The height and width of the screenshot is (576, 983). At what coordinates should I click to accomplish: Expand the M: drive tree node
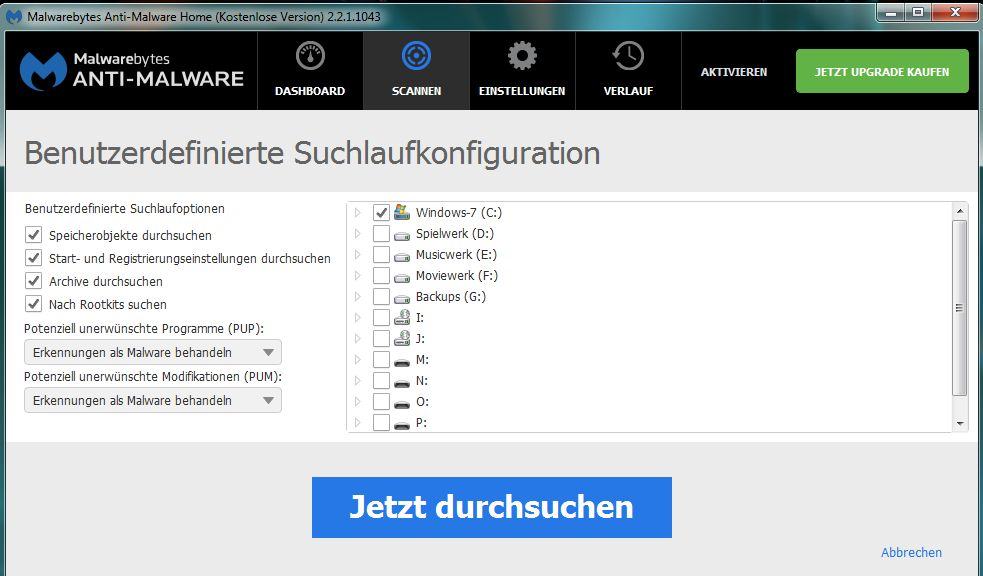pos(358,360)
